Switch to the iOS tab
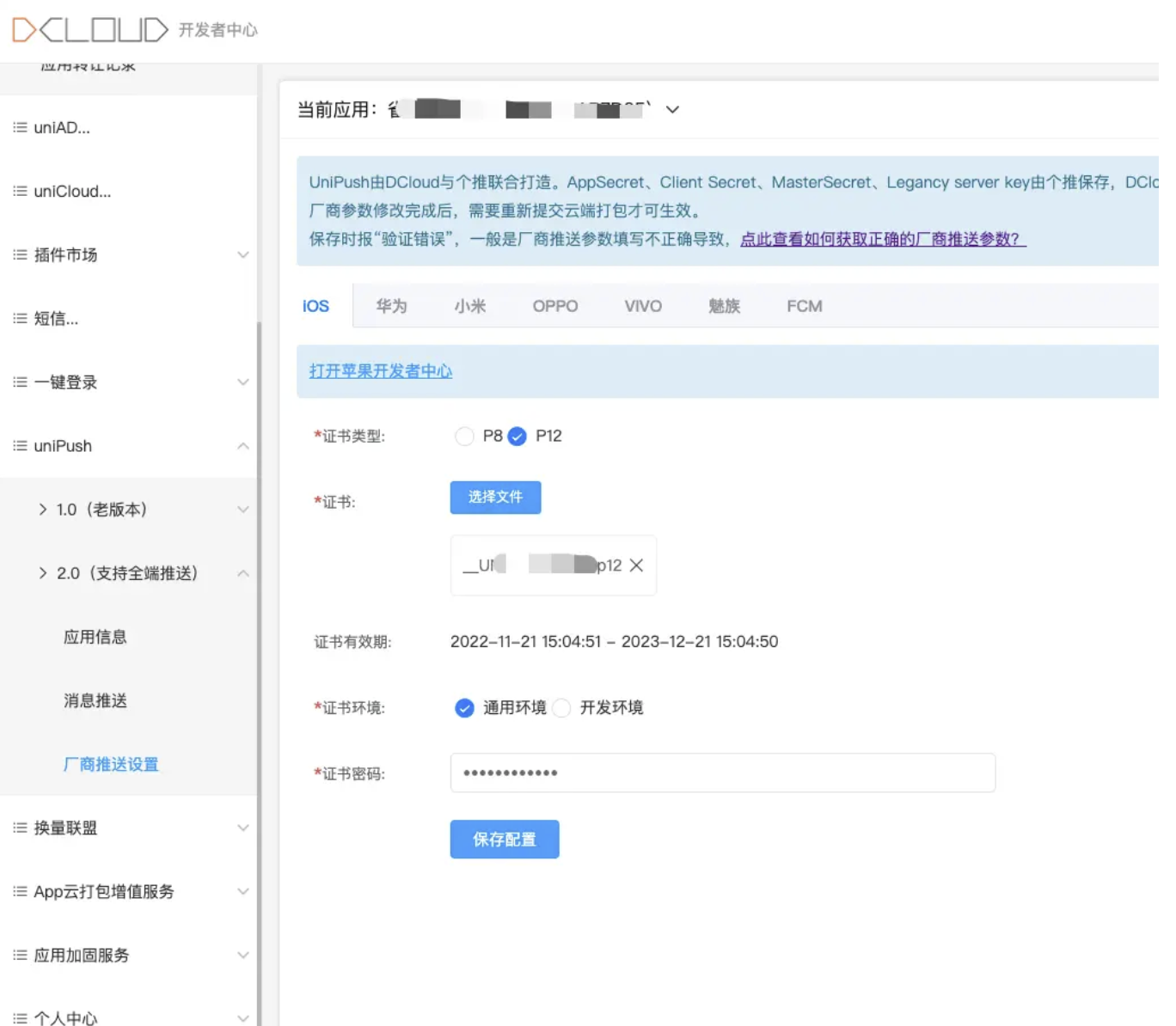1176x1026 pixels. [315, 306]
